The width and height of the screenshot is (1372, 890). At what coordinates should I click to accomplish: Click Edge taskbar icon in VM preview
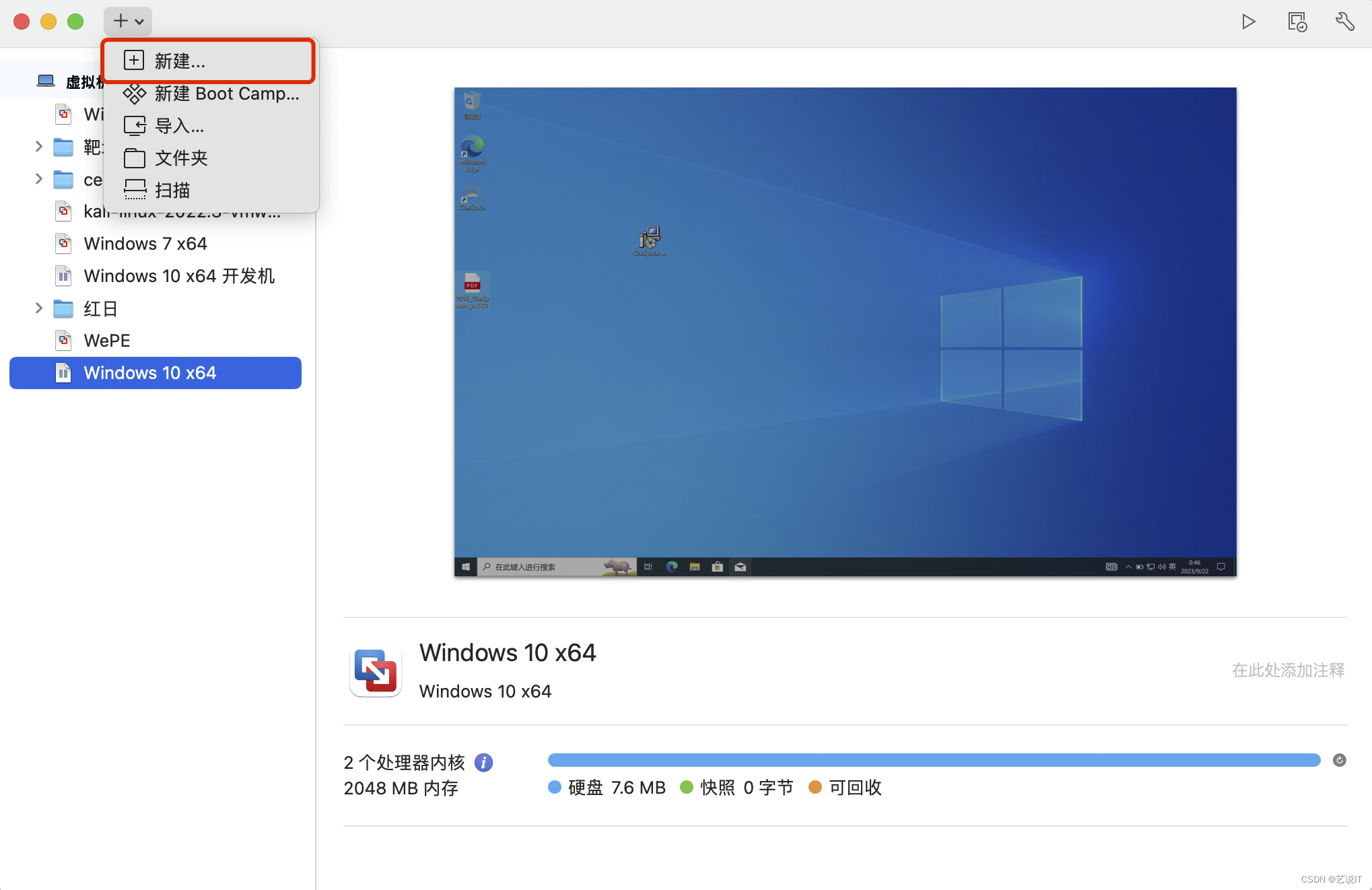672,567
